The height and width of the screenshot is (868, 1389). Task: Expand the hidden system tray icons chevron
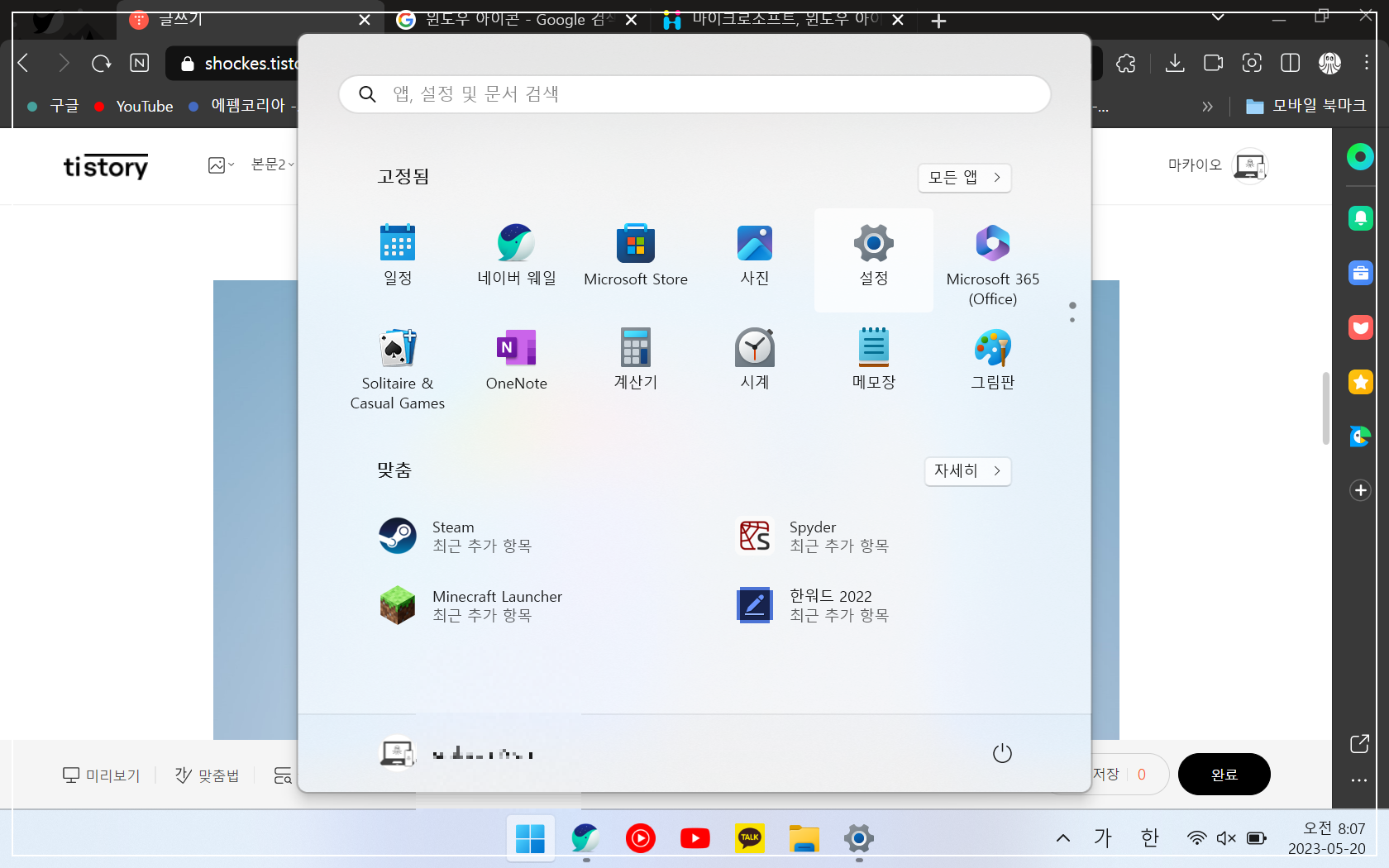(x=1063, y=838)
